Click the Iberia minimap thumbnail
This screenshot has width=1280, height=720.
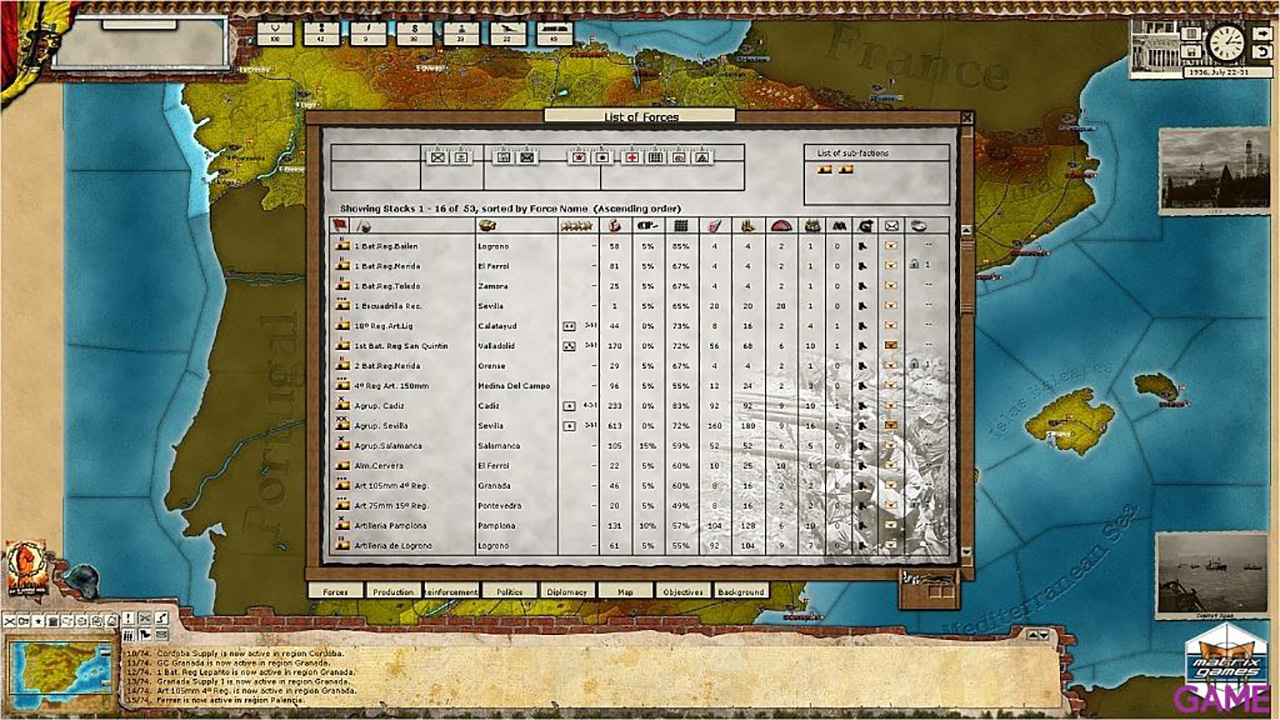pos(60,668)
